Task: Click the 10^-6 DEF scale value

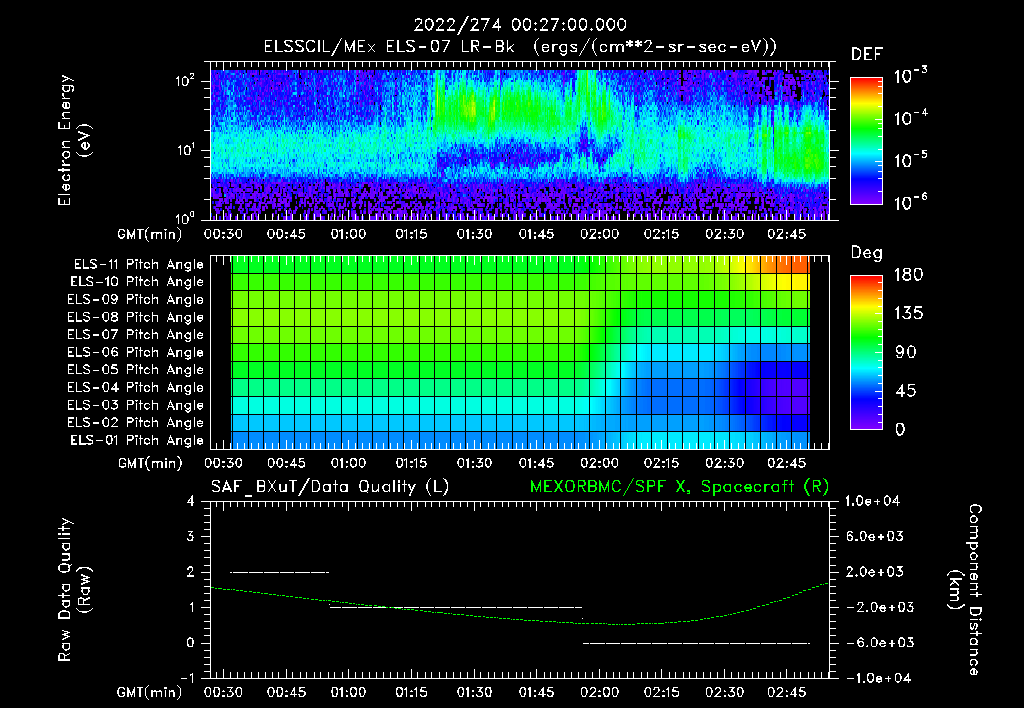Action: click(x=910, y=202)
